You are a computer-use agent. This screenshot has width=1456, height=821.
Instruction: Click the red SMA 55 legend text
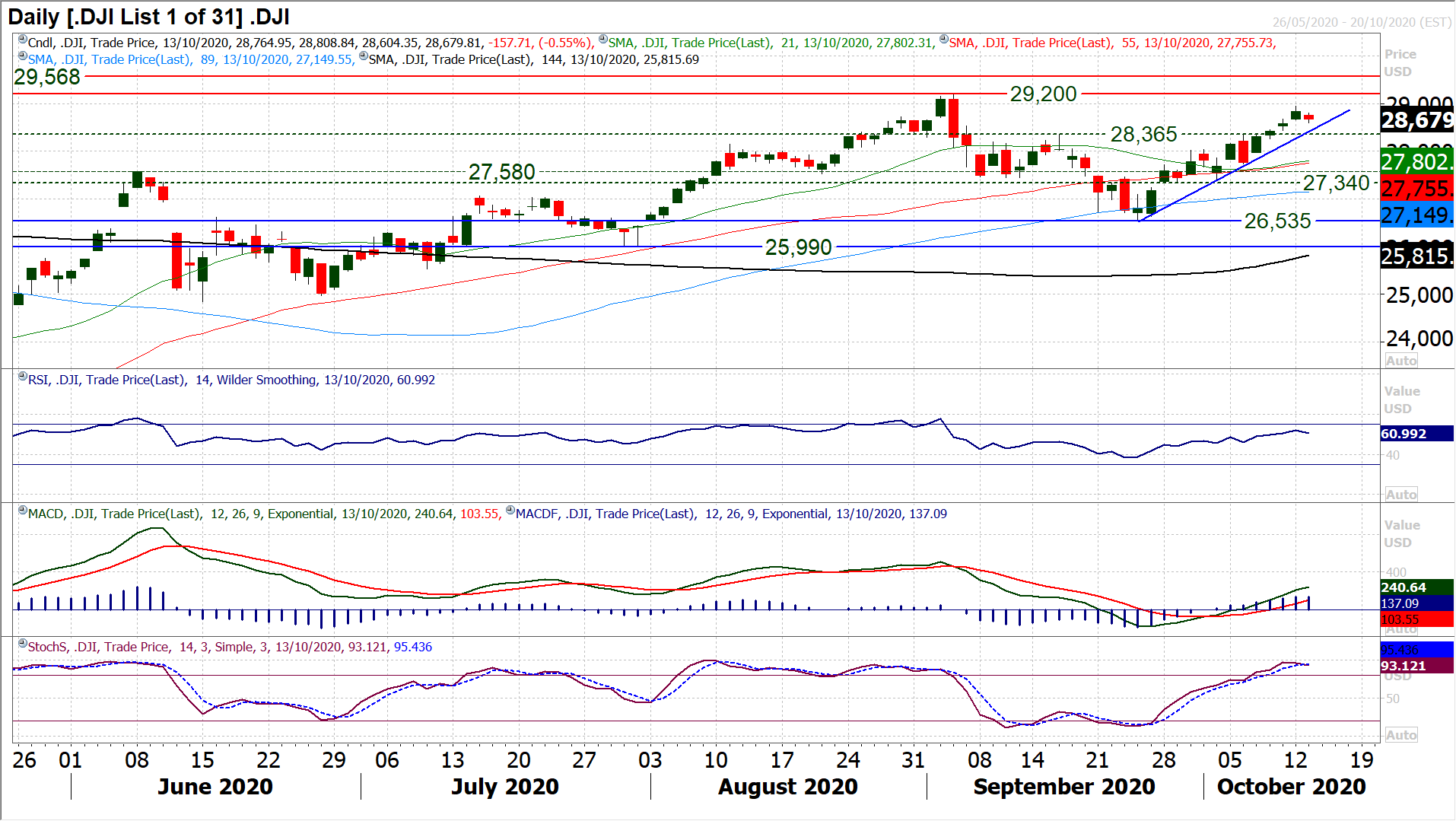coord(1112,43)
